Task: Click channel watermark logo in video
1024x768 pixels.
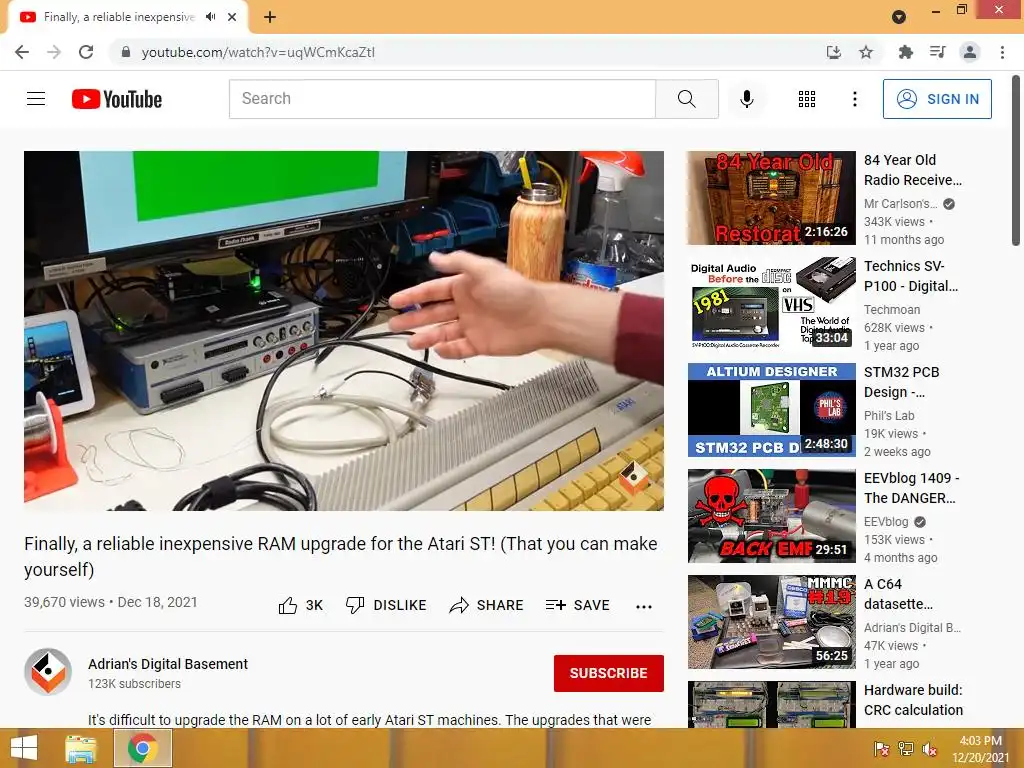Action: tap(633, 477)
